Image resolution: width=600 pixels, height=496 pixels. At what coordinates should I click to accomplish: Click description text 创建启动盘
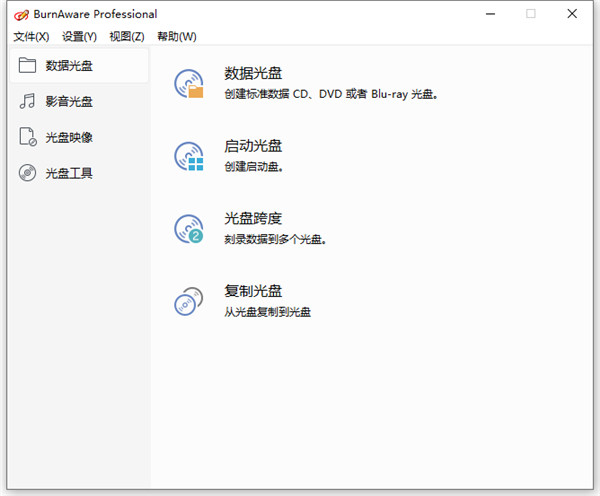pyautogui.click(x=253, y=167)
